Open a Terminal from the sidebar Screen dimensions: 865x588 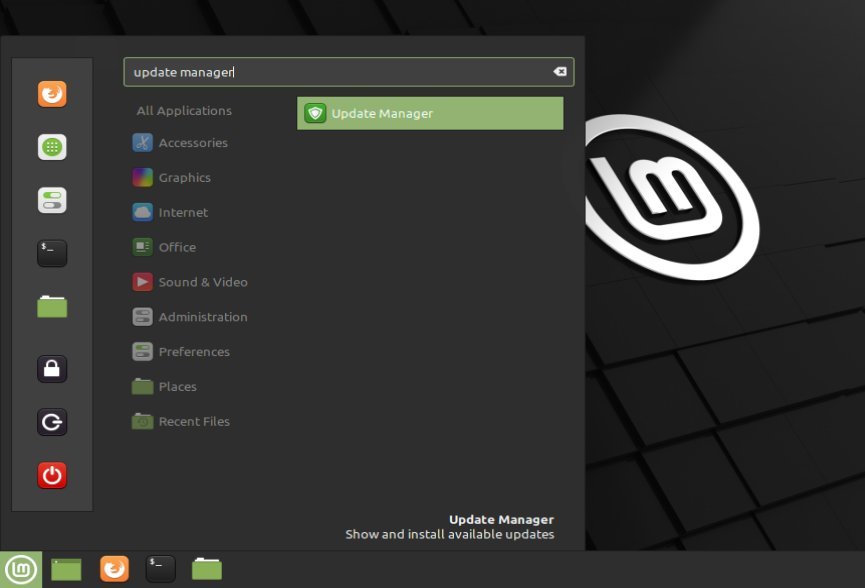click(51, 253)
